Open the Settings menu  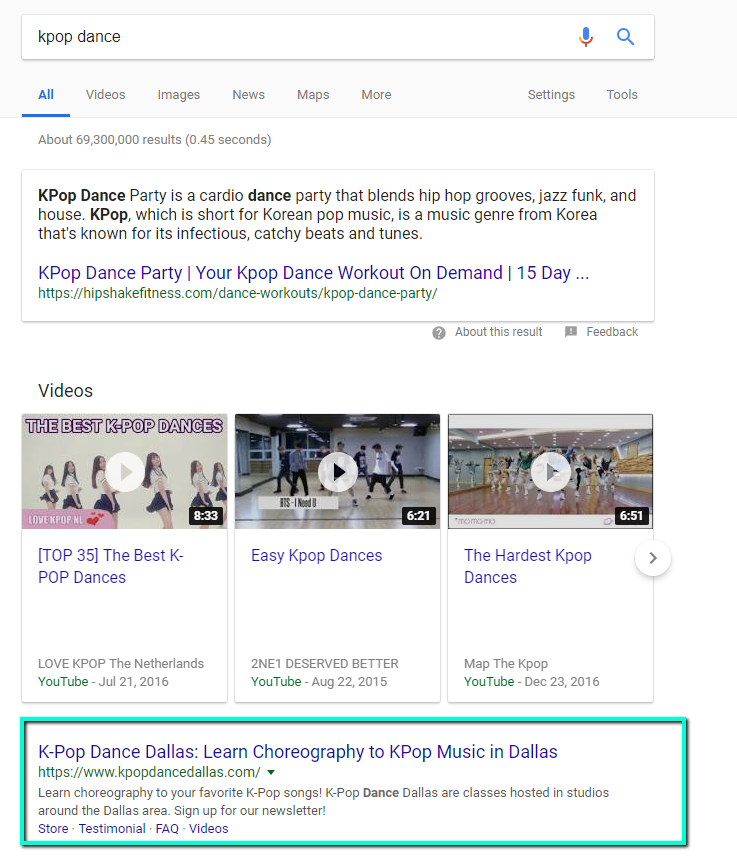551,95
